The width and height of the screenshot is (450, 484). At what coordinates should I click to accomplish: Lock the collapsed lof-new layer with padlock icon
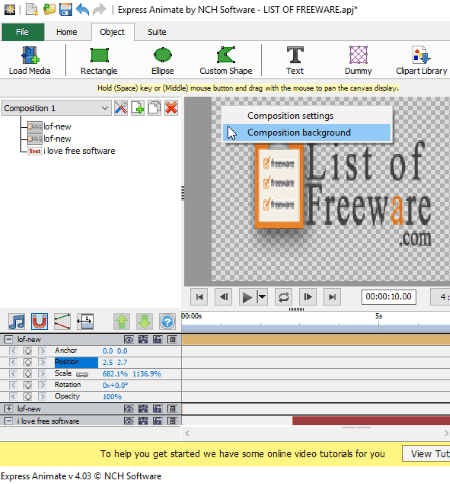point(157,409)
